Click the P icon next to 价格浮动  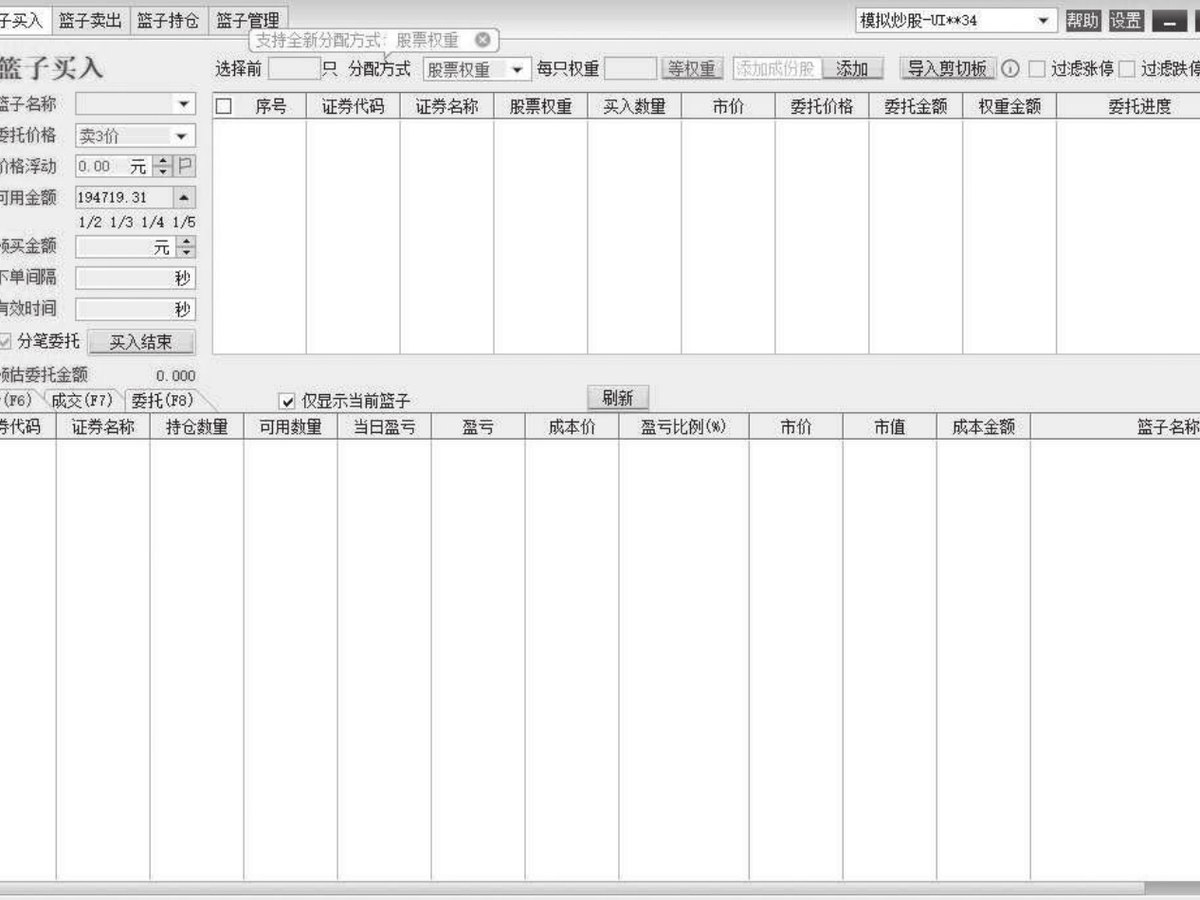tap(186, 167)
